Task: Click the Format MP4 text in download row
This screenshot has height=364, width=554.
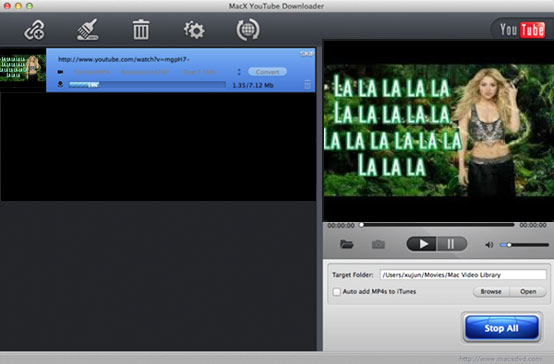Action: pyautogui.click(x=92, y=72)
